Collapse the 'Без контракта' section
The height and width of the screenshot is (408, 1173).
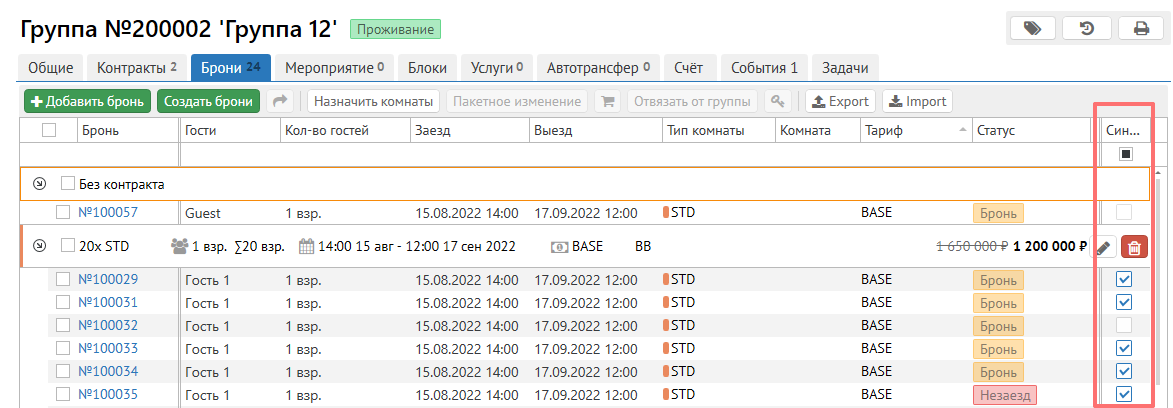pyautogui.click(x=39, y=184)
